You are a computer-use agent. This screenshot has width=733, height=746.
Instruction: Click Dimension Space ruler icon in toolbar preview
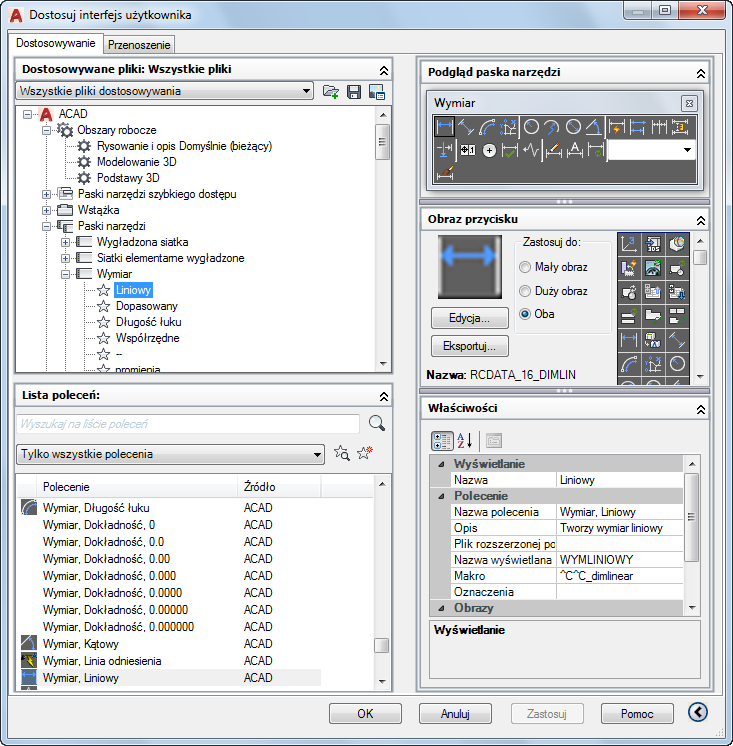(680, 128)
